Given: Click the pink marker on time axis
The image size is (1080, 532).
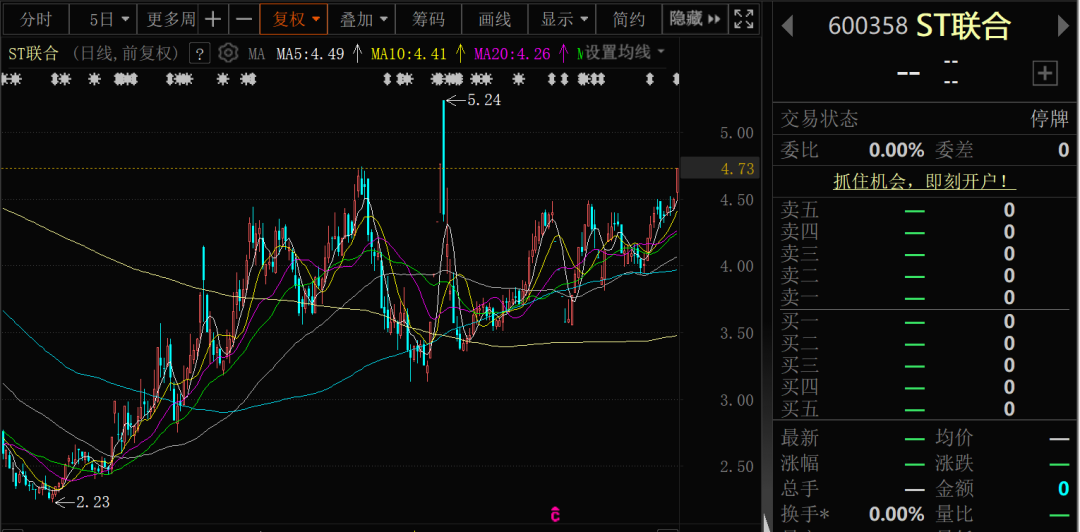Looking at the screenshot, I should pyautogui.click(x=553, y=515).
